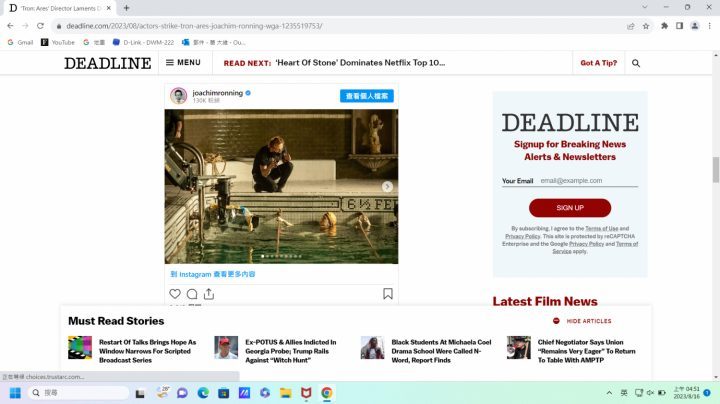Image resolution: width=720 pixels, height=404 pixels.
Task: Focus the Your Email input field
Action: (589, 181)
